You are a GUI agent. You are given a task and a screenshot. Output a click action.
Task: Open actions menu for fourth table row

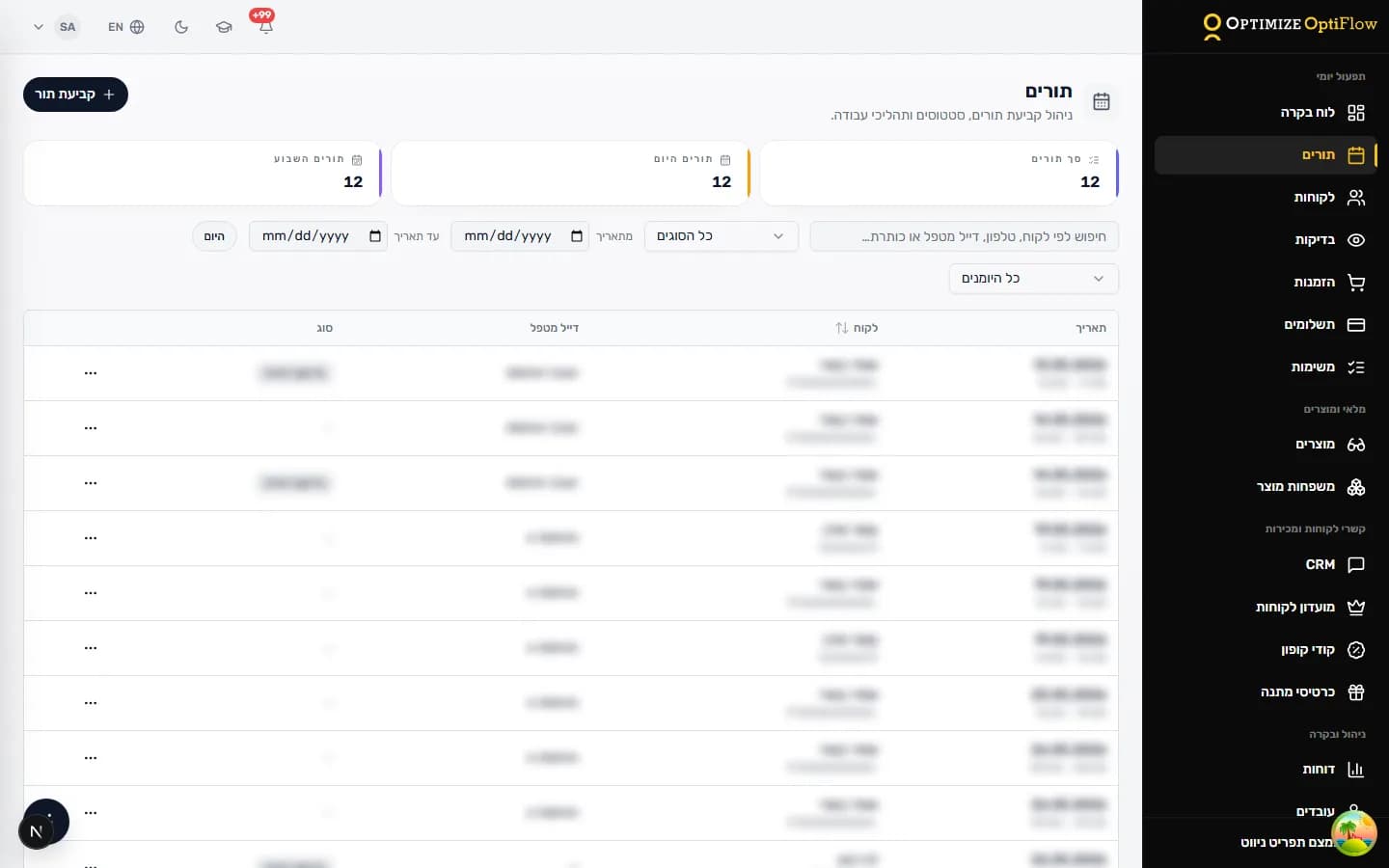coord(91,538)
